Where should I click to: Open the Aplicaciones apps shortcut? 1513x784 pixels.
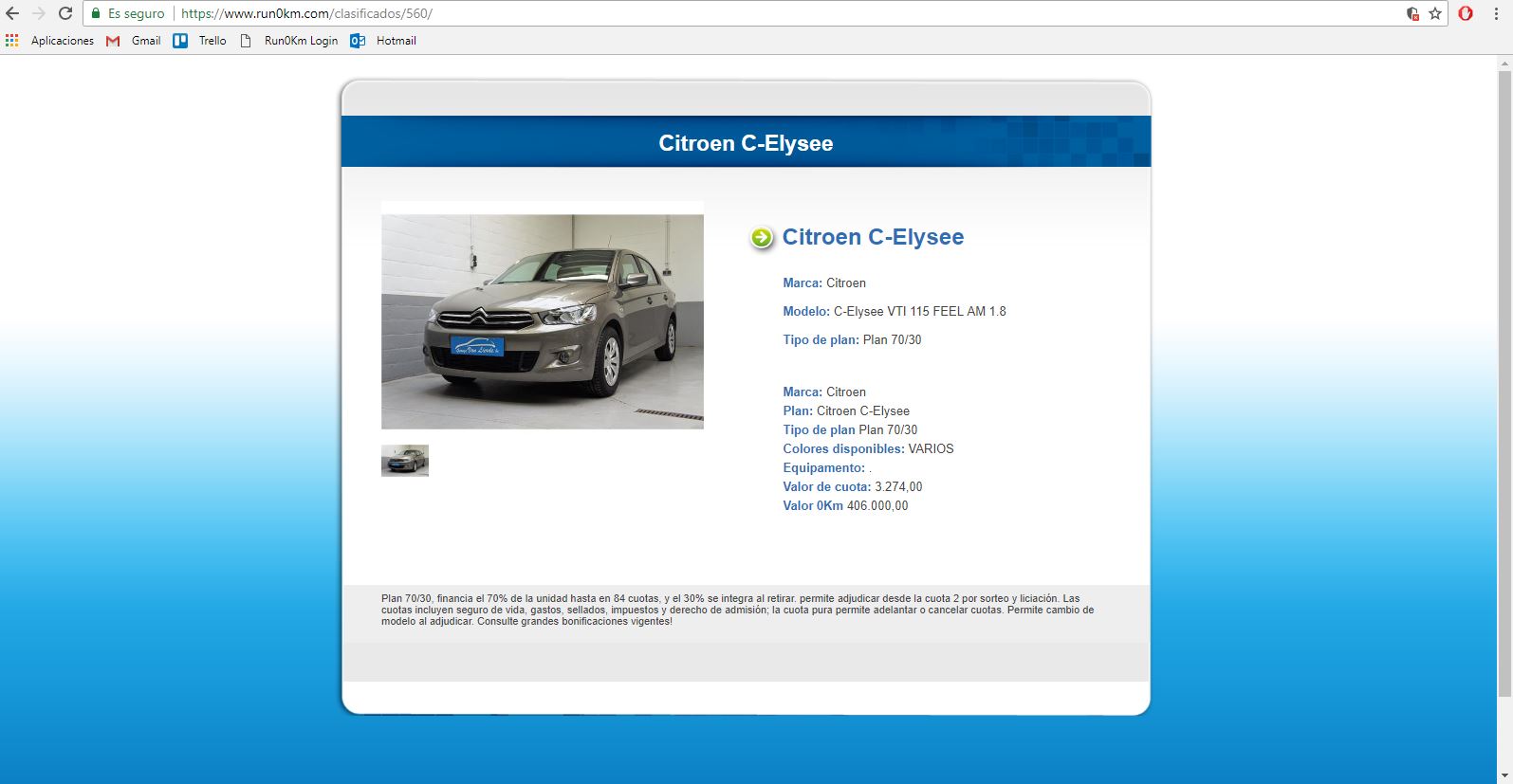(50, 41)
